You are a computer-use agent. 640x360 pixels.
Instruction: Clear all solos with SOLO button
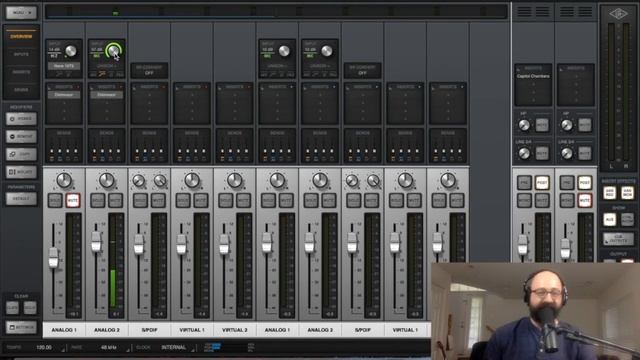(x=30, y=307)
